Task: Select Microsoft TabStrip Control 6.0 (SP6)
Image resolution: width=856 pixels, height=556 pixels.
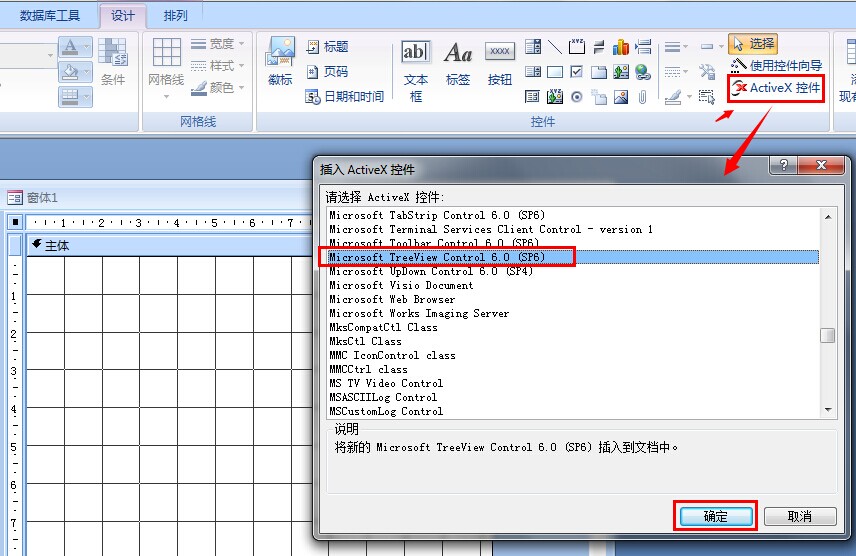Action: 437,215
